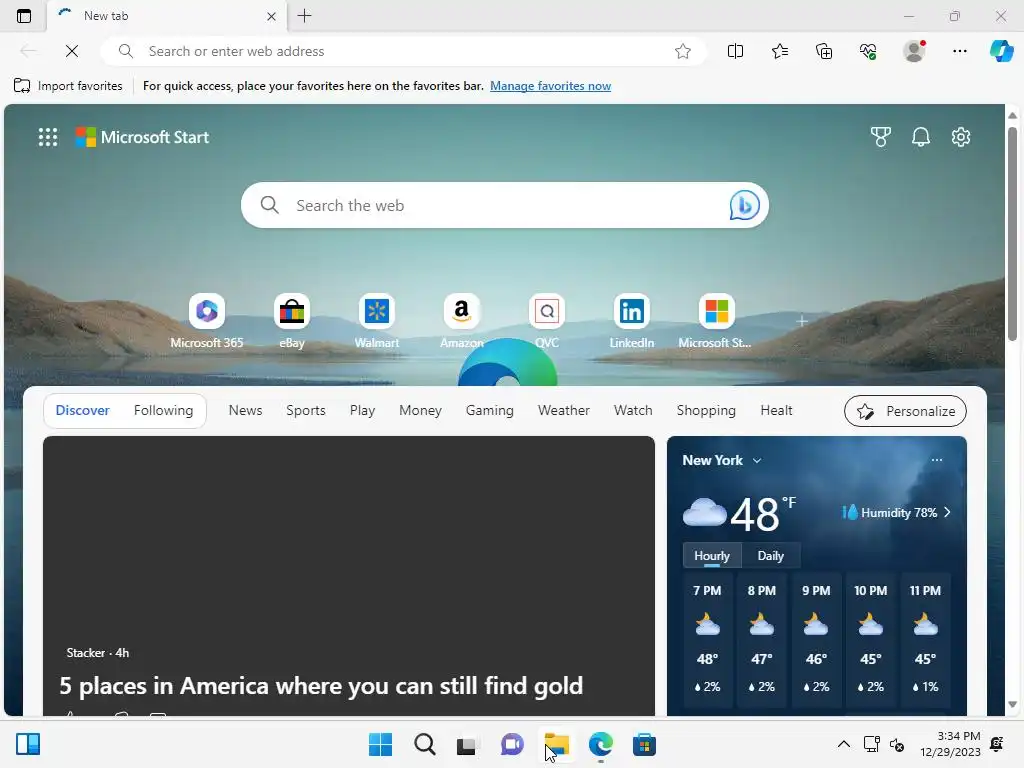Screen dimensions: 1024x768
Task: Switch weather to Daily view
Action: 771,556
